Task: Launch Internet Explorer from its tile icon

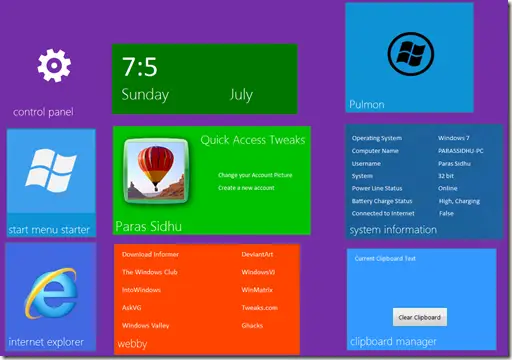Action: click(51, 293)
